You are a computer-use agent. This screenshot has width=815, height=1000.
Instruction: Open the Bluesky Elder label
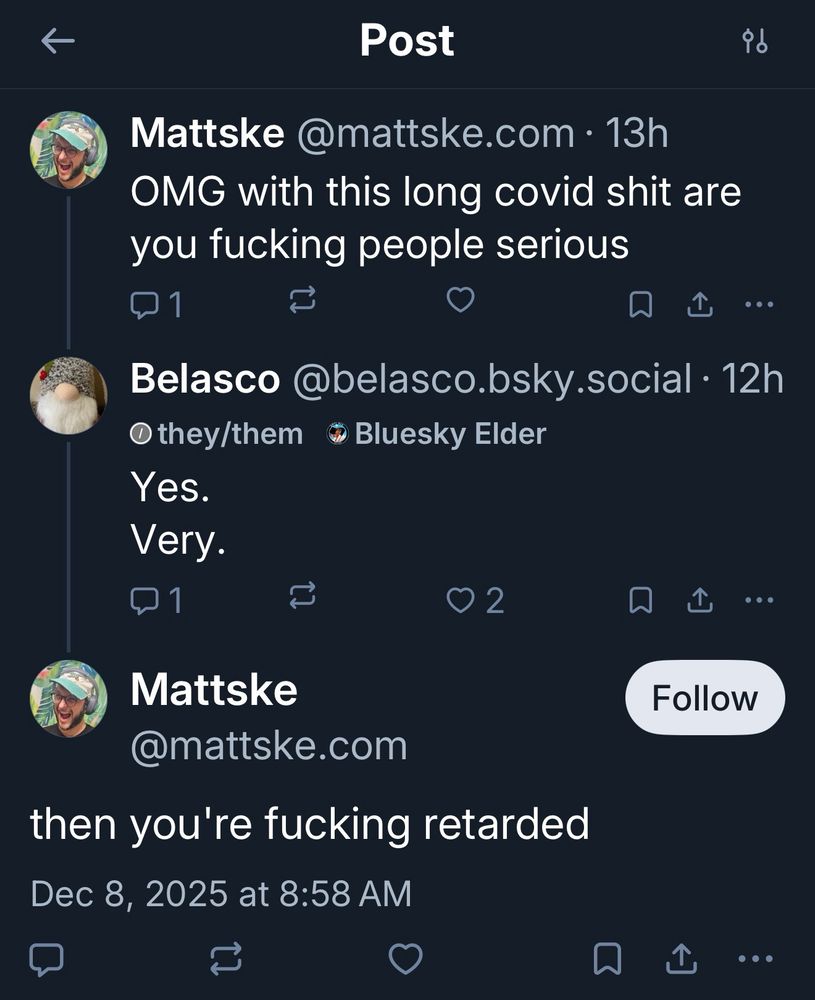(x=438, y=434)
